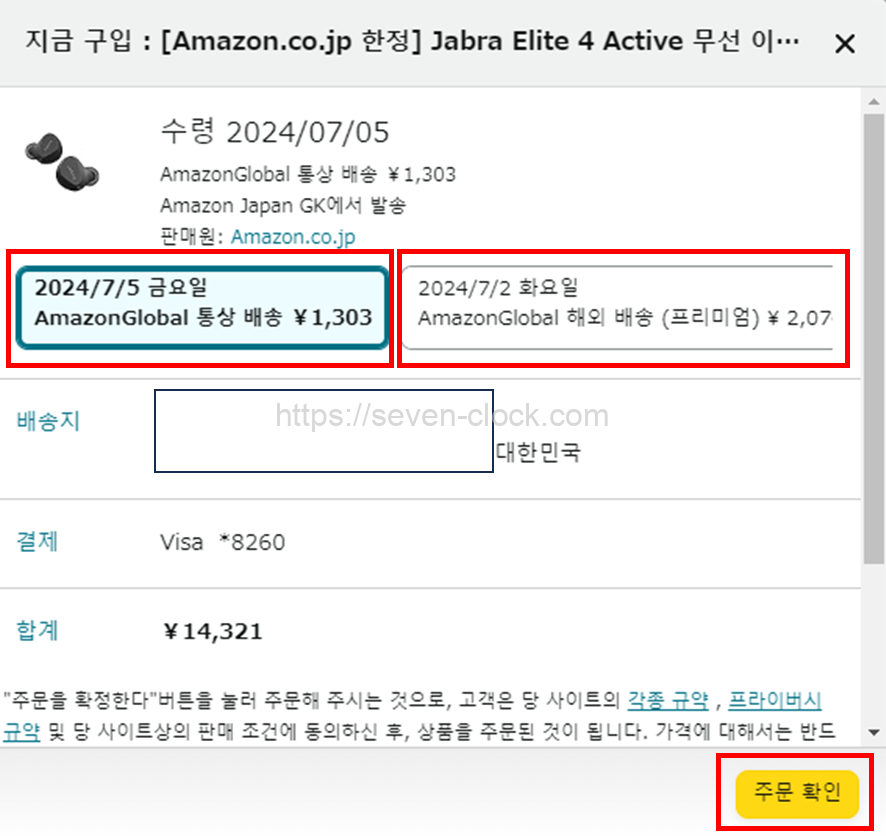
Task: Open the Amazon.co.jp seller link
Action: (x=293, y=237)
